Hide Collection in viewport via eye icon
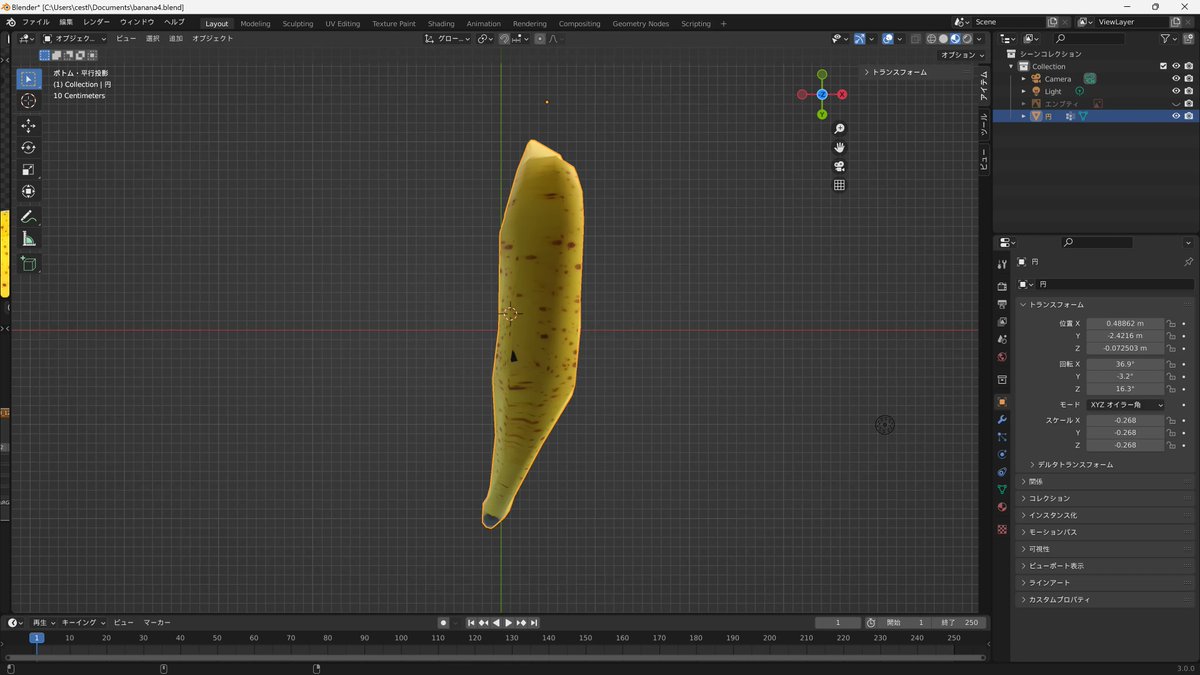This screenshot has height=675, width=1200. 1176,66
